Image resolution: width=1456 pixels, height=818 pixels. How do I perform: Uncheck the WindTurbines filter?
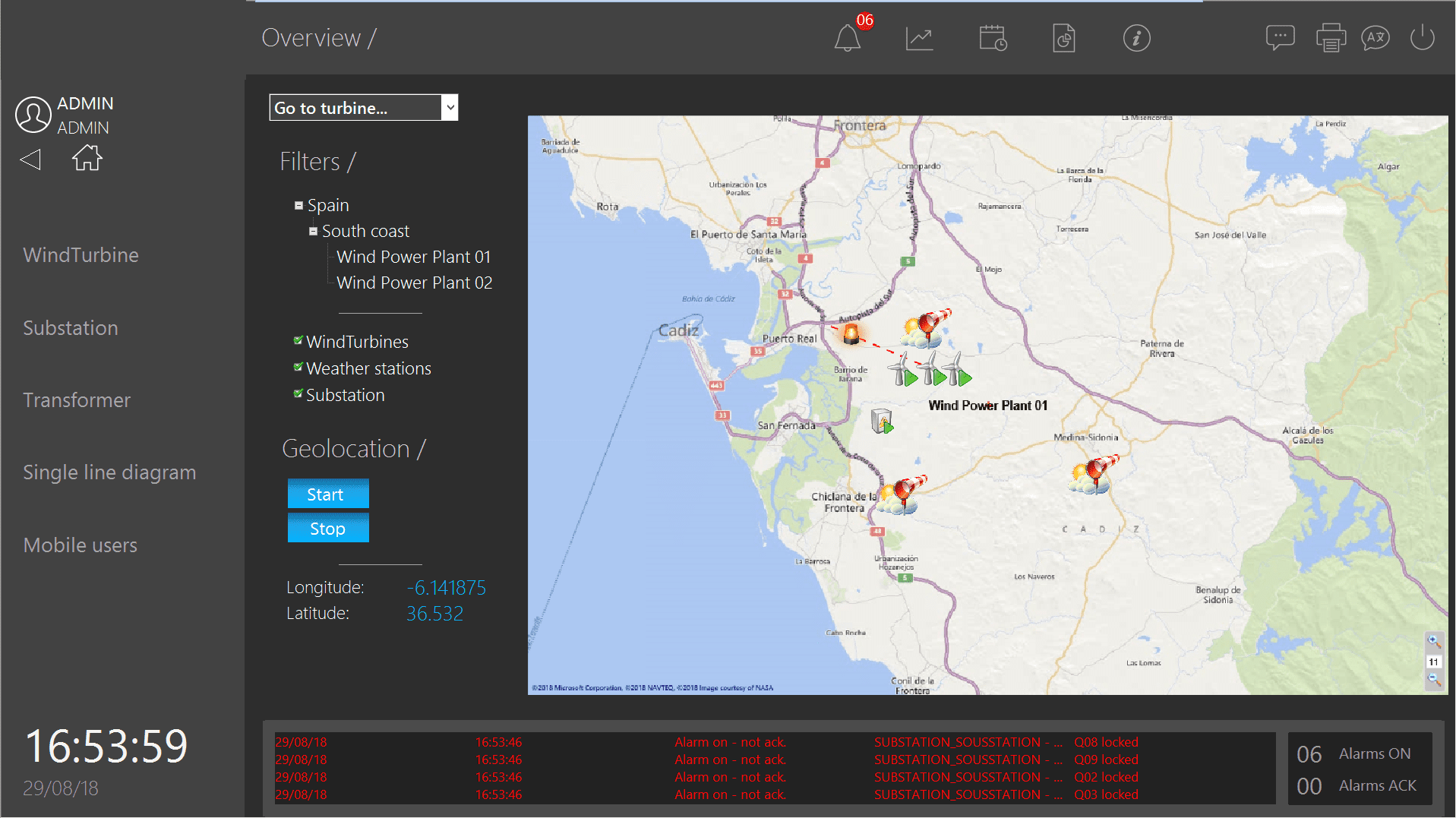point(298,341)
